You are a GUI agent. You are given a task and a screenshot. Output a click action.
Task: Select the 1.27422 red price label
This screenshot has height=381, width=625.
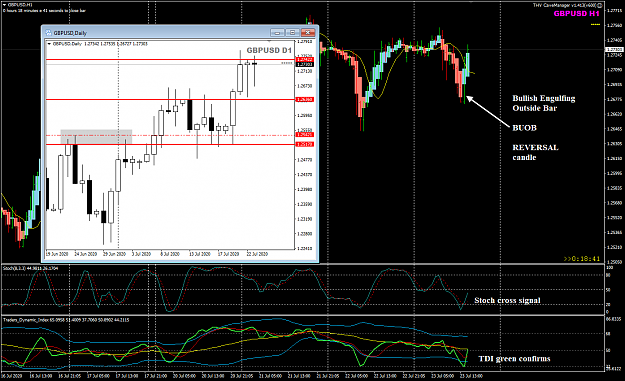click(305, 60)
